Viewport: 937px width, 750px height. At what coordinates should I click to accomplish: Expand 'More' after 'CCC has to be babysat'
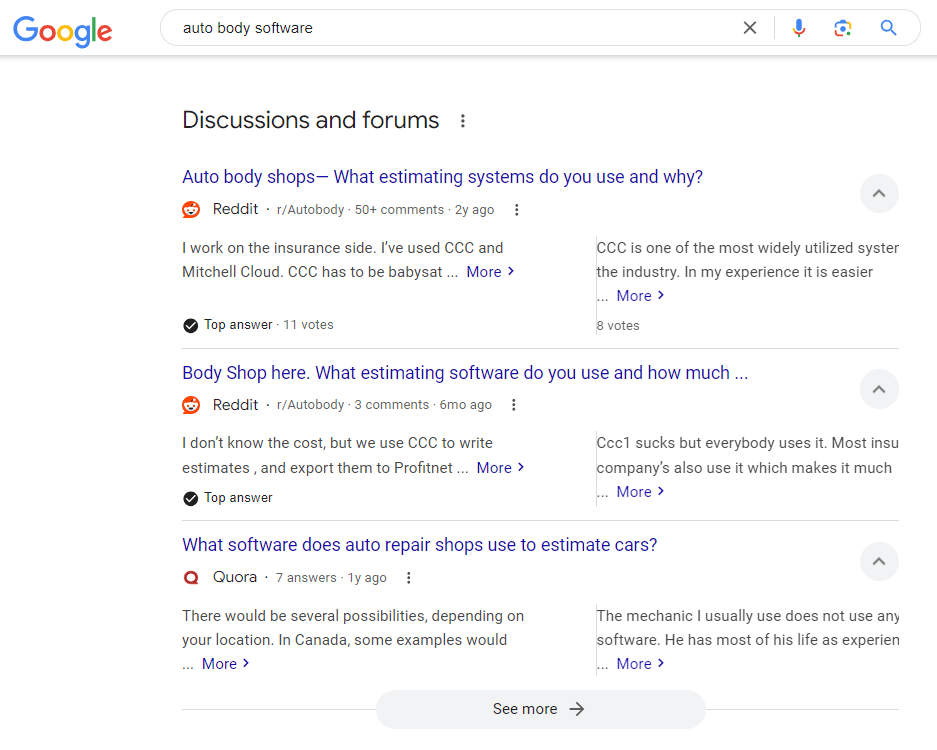pos(490,272)
